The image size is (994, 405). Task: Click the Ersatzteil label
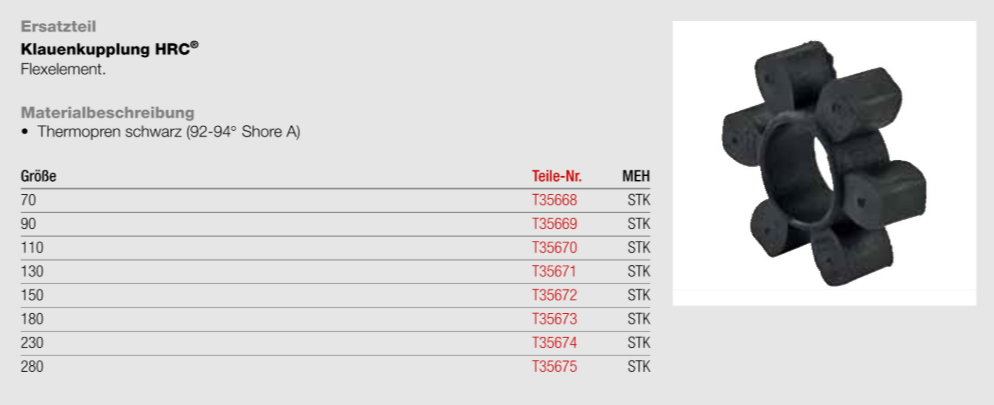[58, 27]
